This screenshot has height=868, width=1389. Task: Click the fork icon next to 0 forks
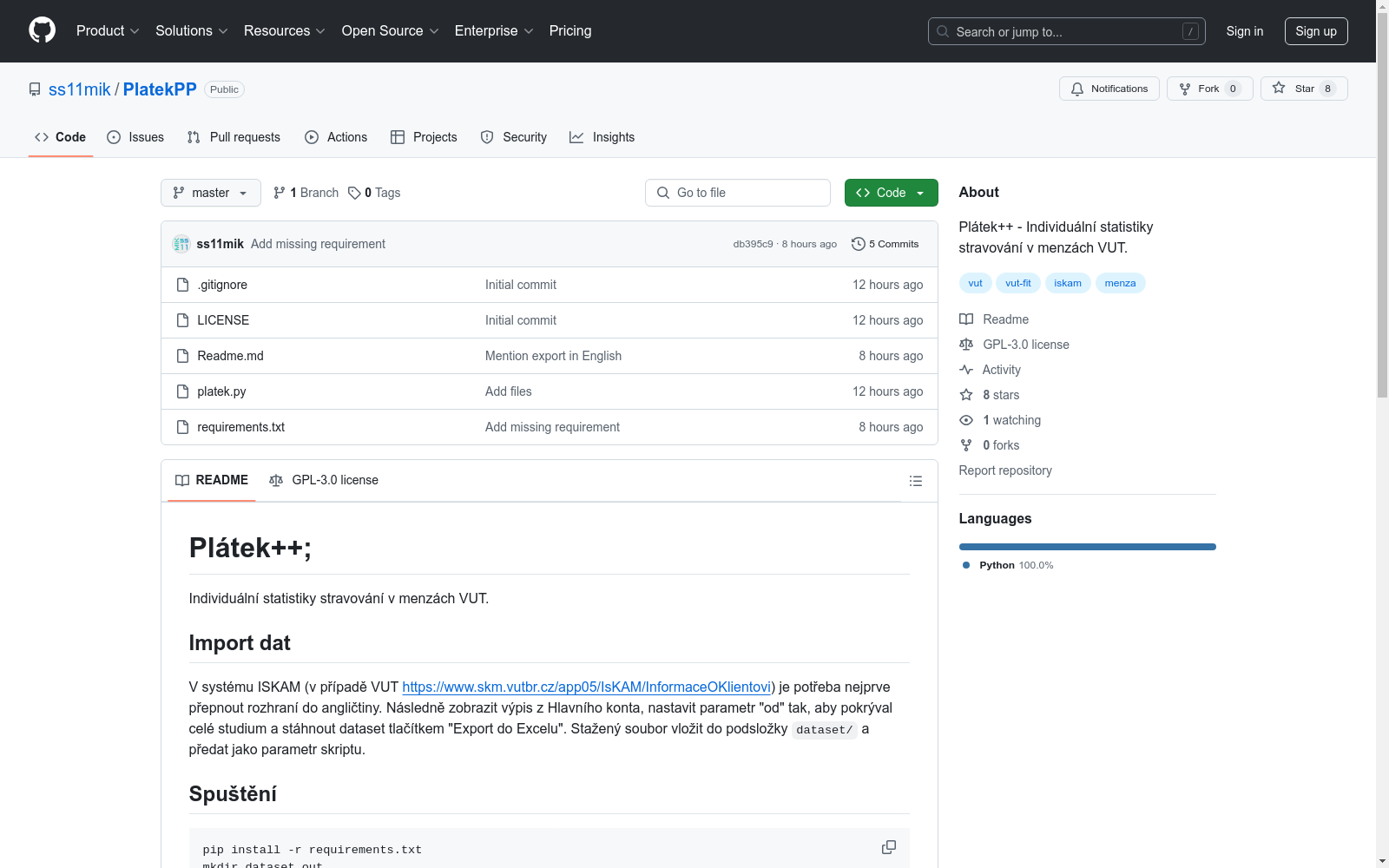(x=966, y=445)
